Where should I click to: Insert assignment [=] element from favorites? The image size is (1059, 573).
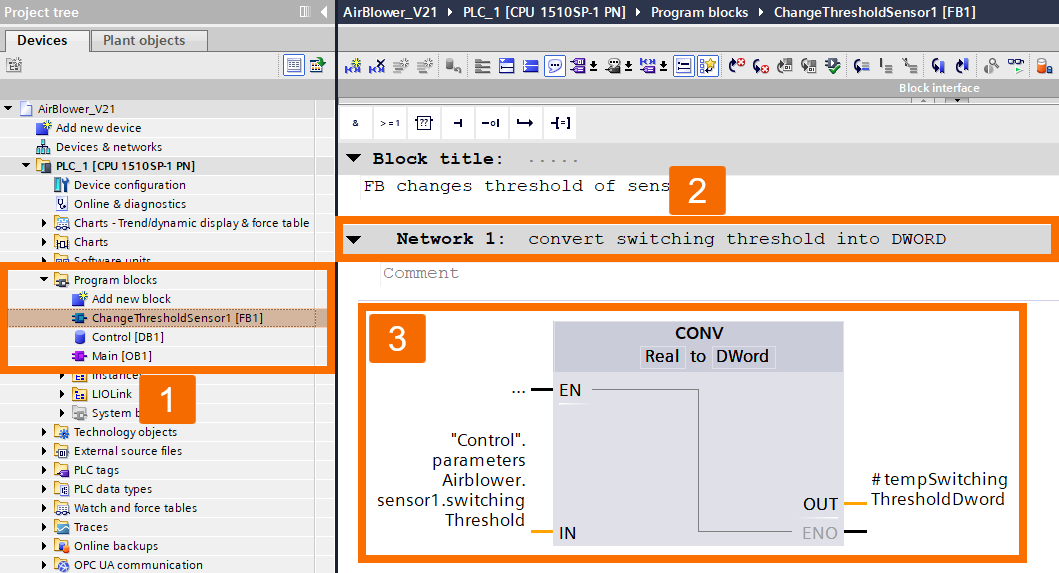pos(560,123)
